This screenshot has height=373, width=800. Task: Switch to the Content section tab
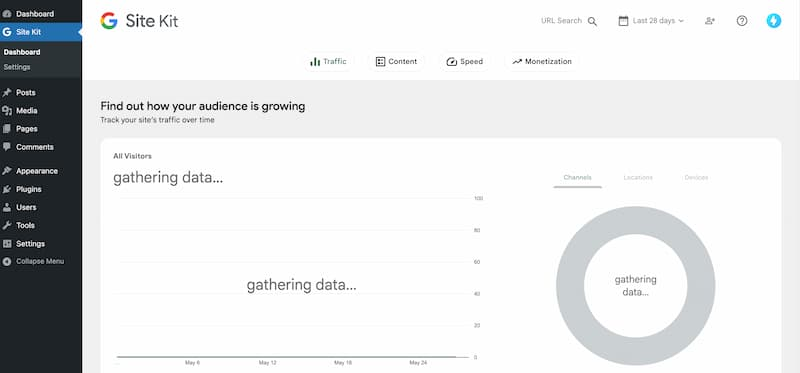396,62
